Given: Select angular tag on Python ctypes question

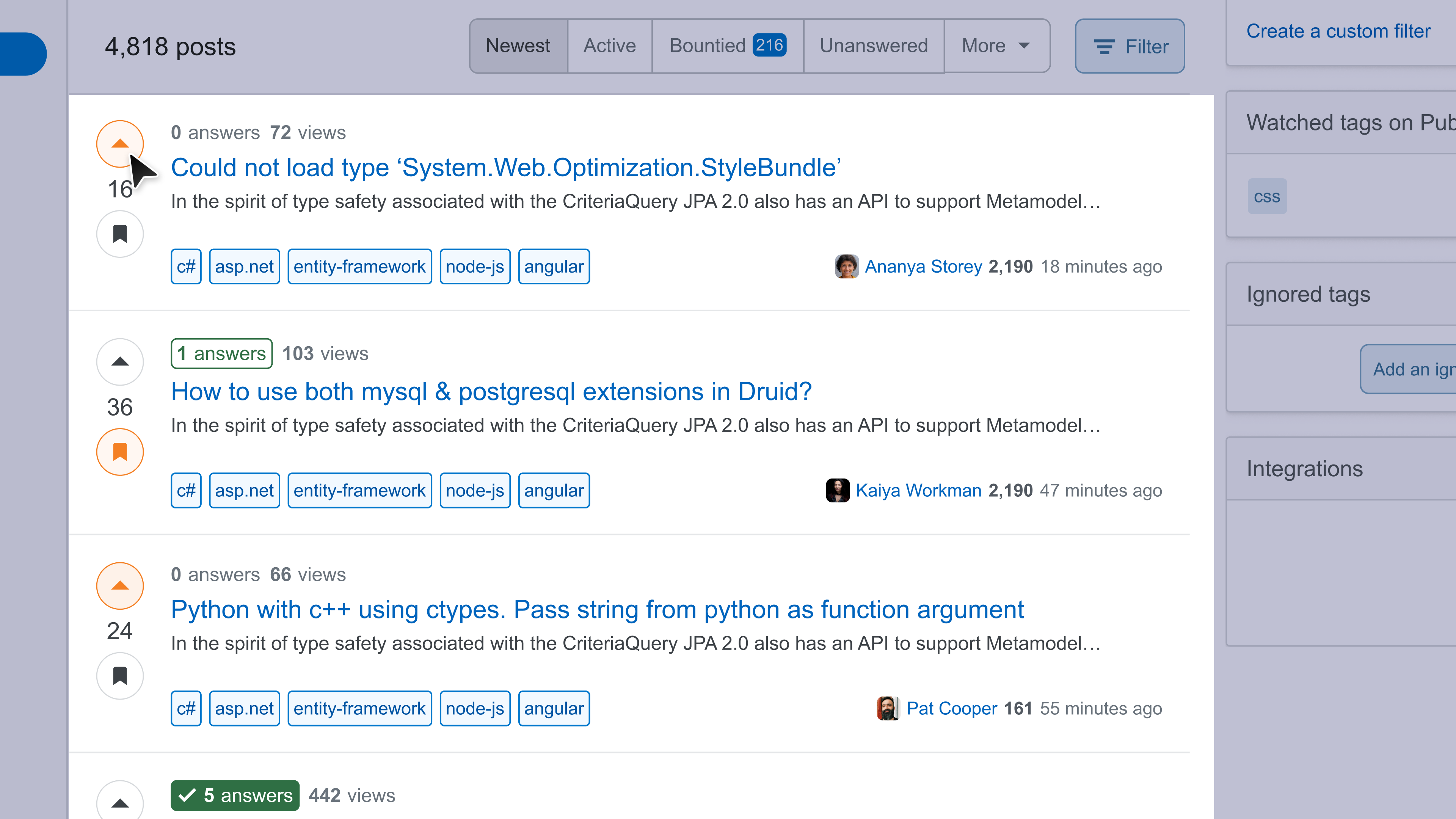Looking at the screenshot, I should click(554, 708).
